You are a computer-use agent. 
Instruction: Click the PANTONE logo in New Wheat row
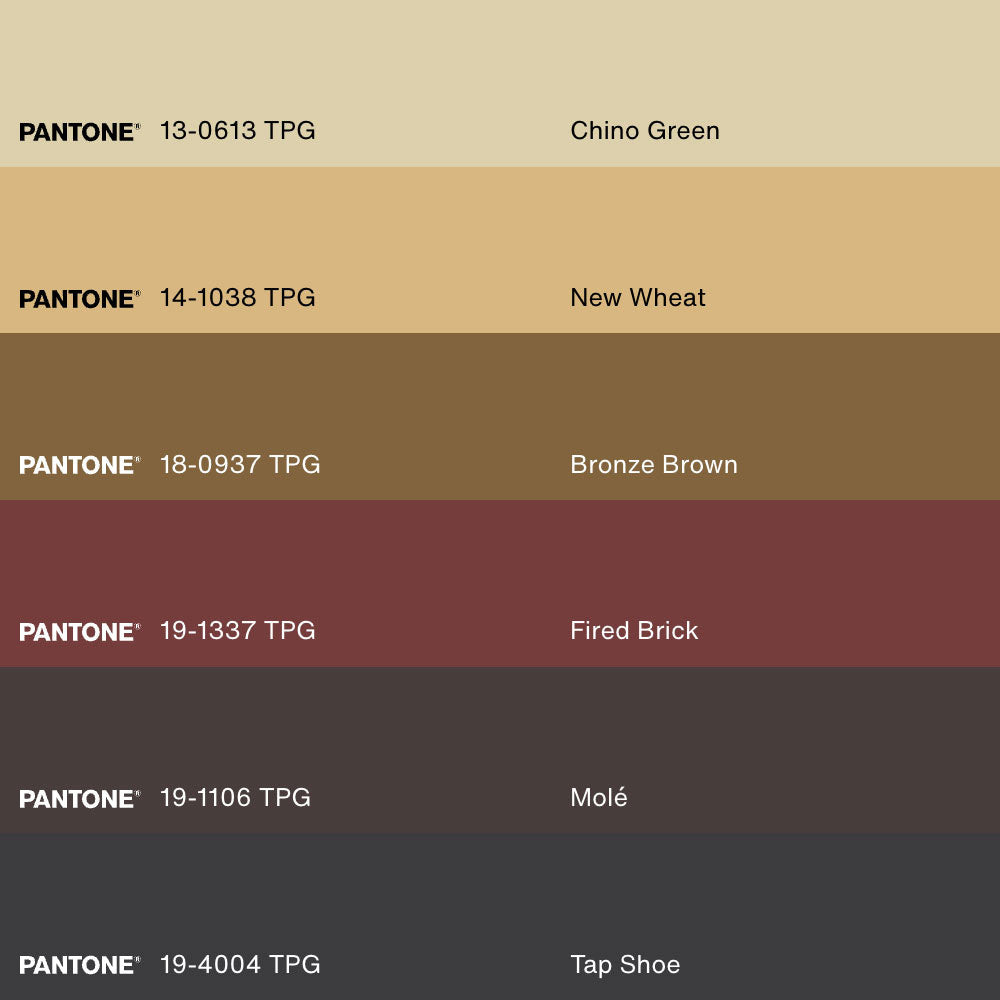tap(79, 299)
